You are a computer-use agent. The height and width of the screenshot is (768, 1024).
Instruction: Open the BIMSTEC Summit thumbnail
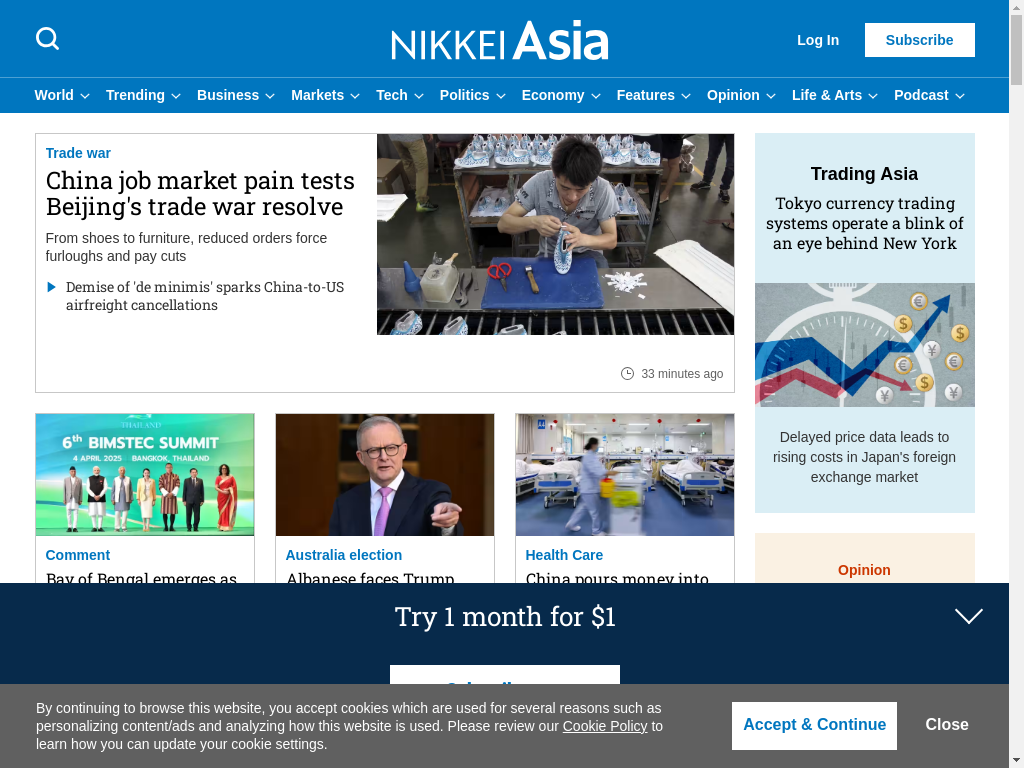point(145,475)
